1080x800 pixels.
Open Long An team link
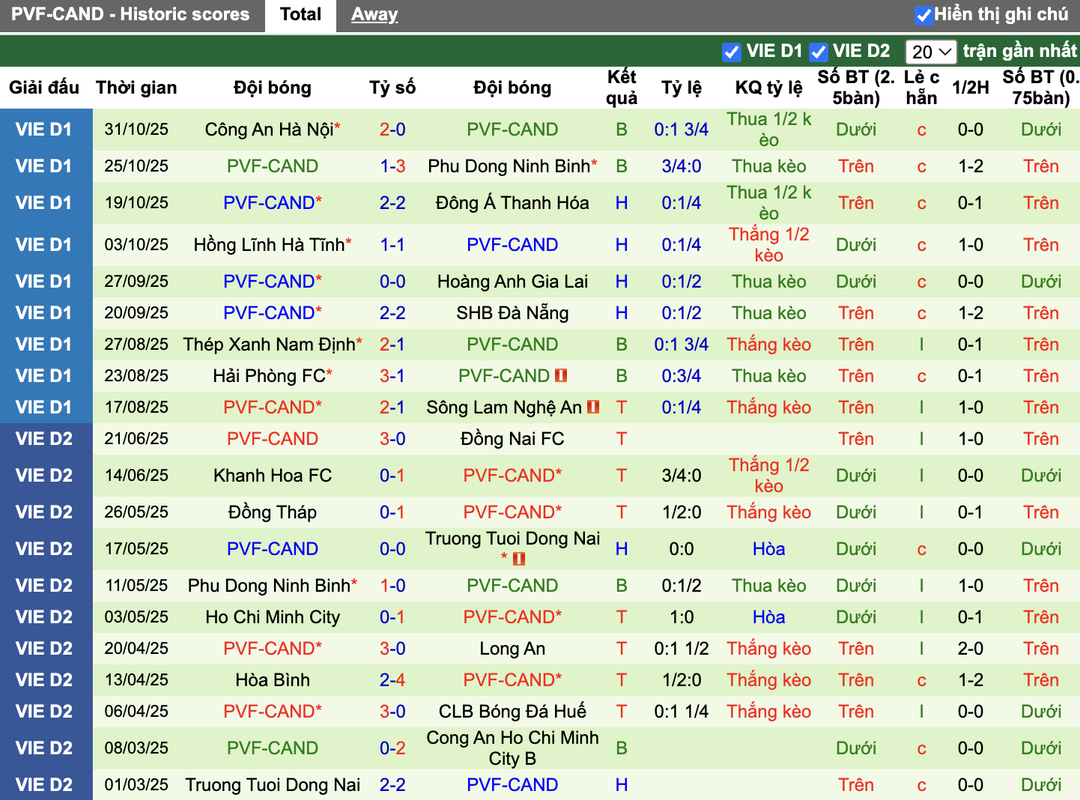coord(512,648)
